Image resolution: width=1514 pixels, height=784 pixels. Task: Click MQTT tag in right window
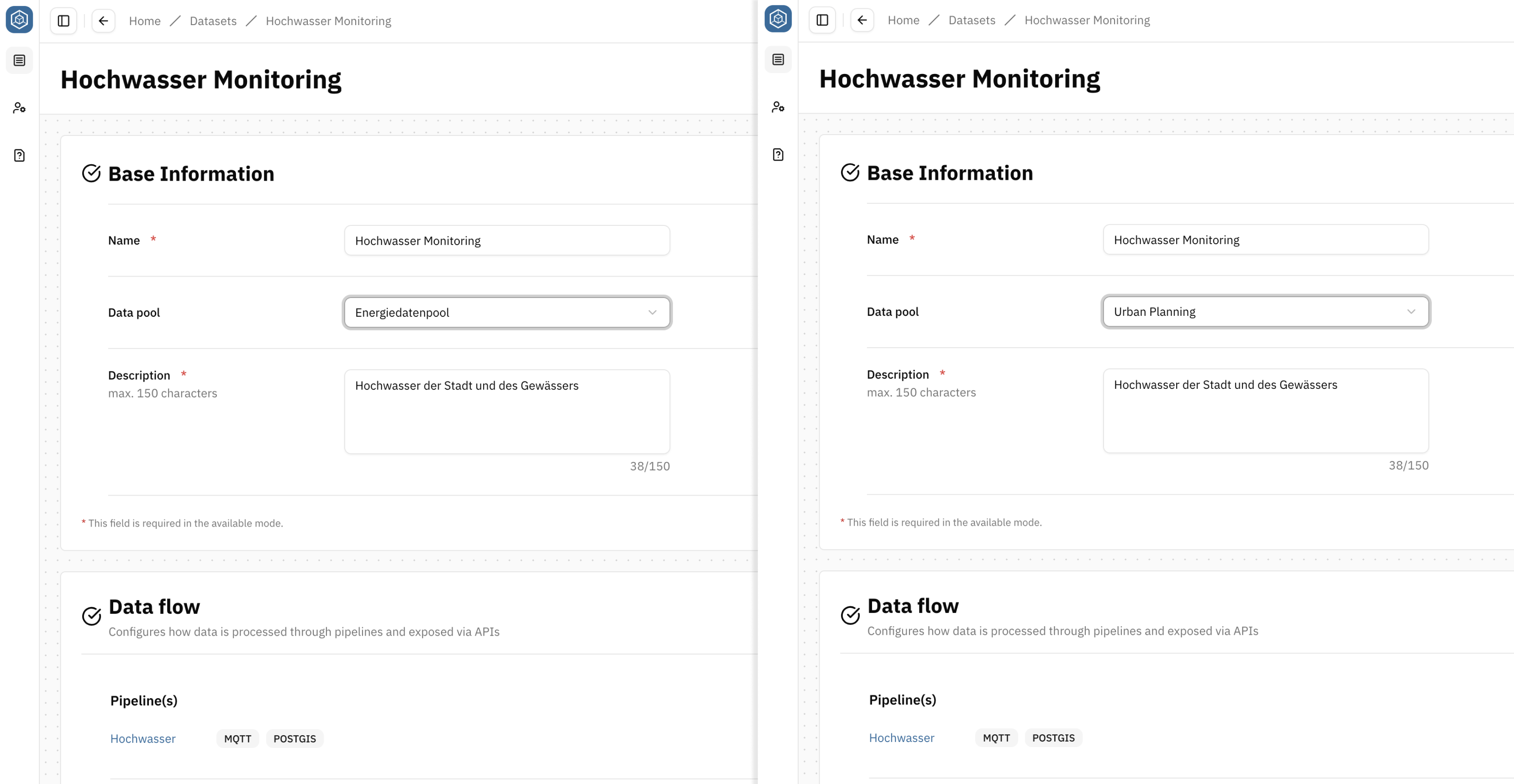(x=996, y=737)
